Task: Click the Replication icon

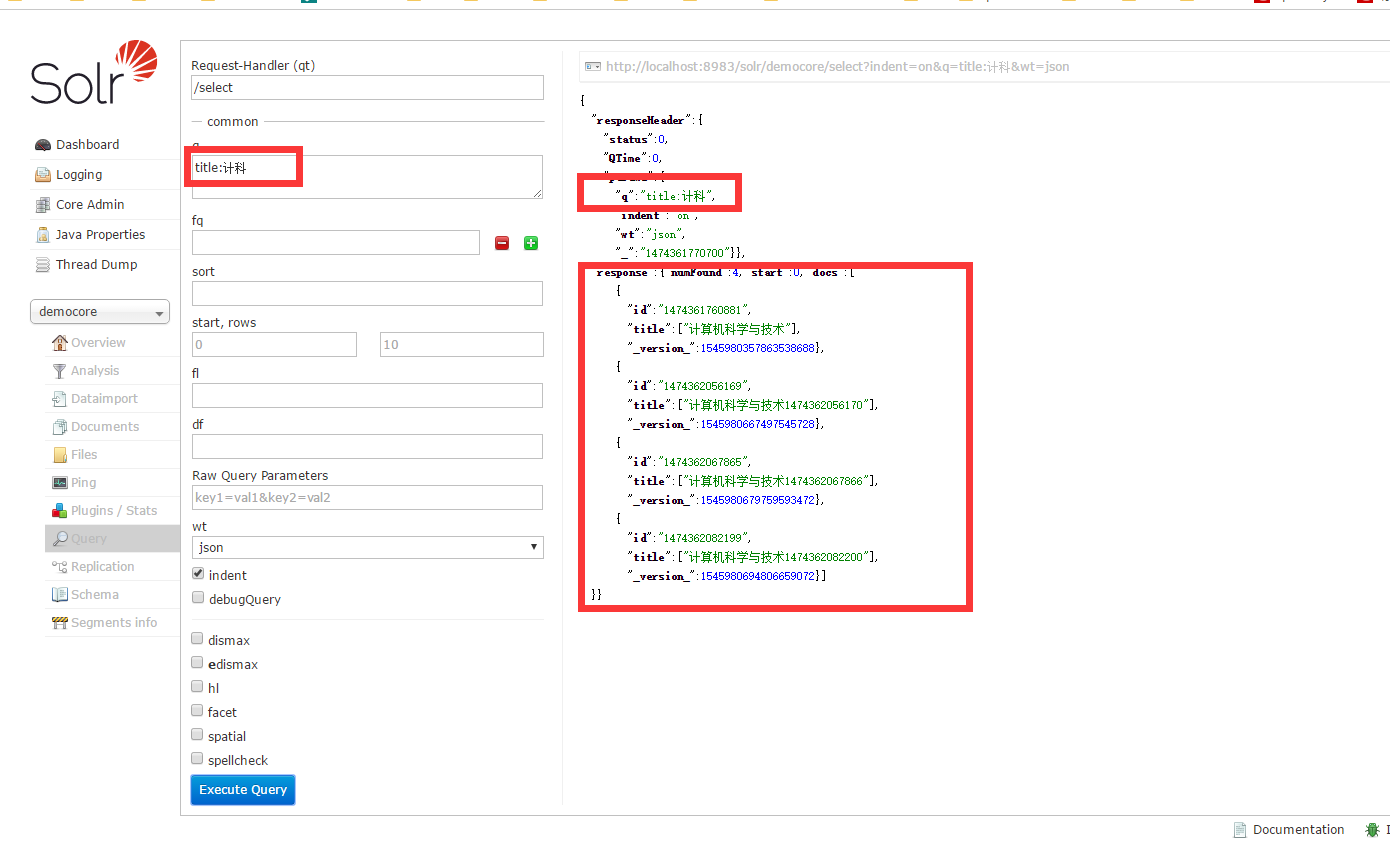Action: 60,567
